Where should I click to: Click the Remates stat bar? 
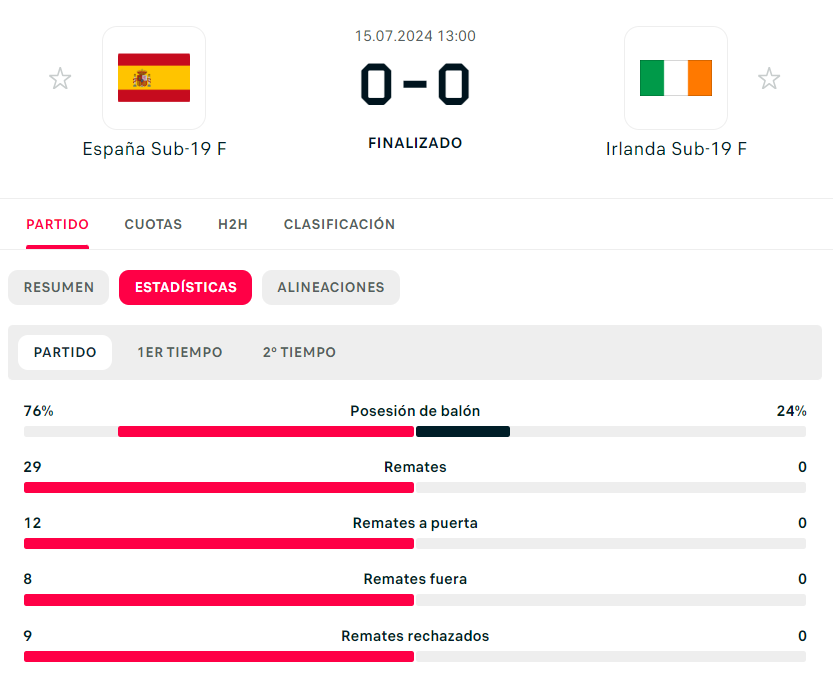(x=415, y=488)
